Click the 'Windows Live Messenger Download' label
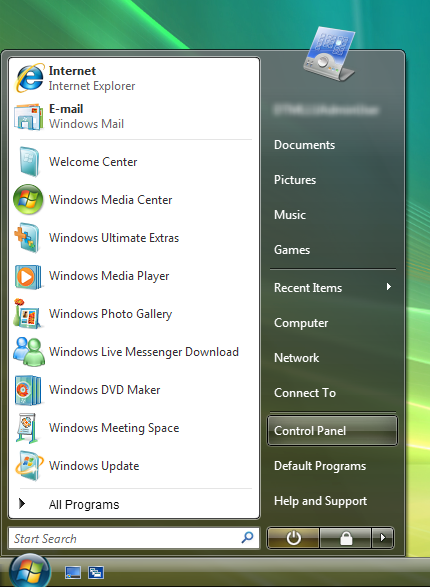Image resolution: width=430 pixels, height=587 pixels. (144, 352)
